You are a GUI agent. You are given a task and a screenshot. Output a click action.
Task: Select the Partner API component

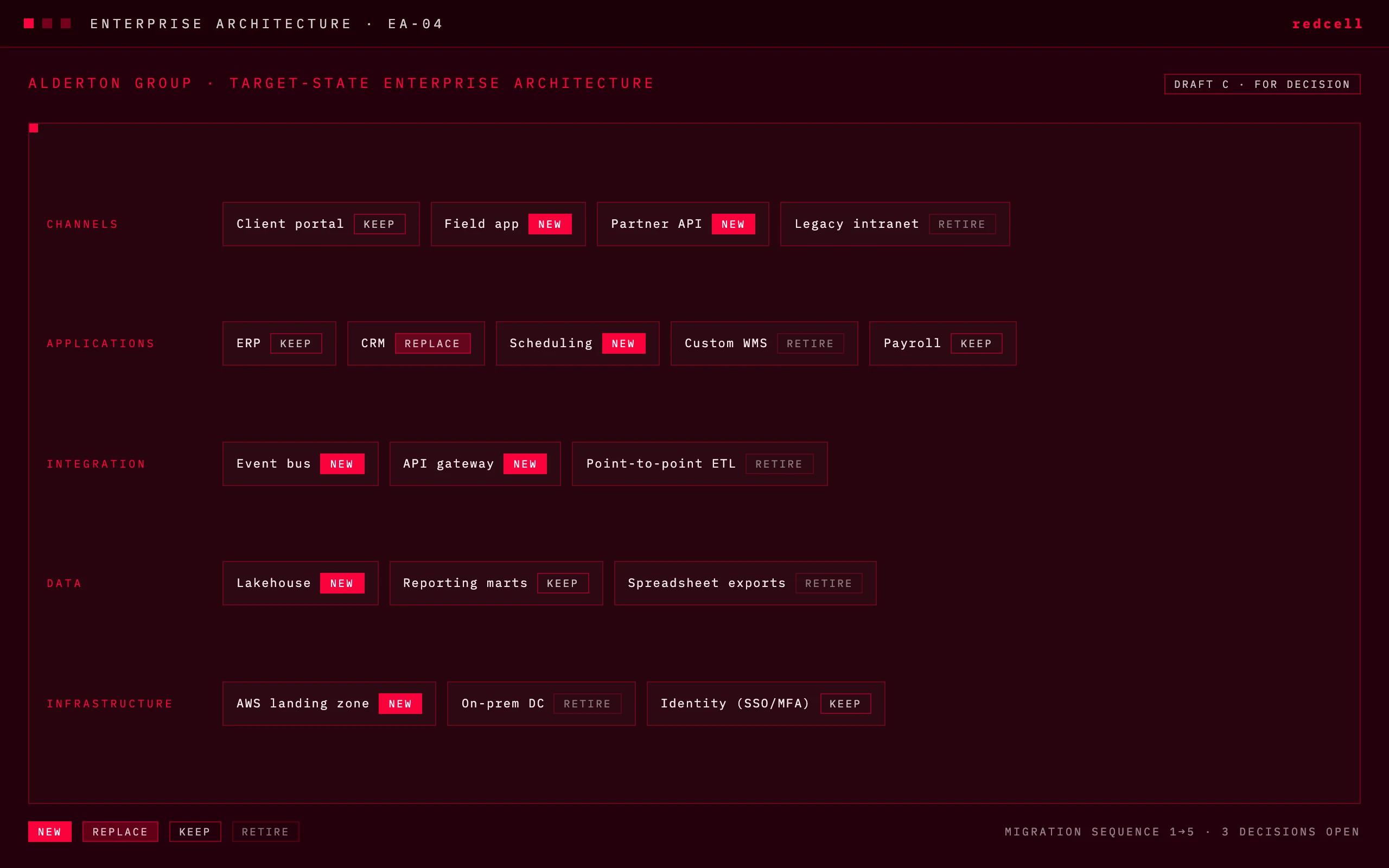pyautogui.click(x=683, y=224)
